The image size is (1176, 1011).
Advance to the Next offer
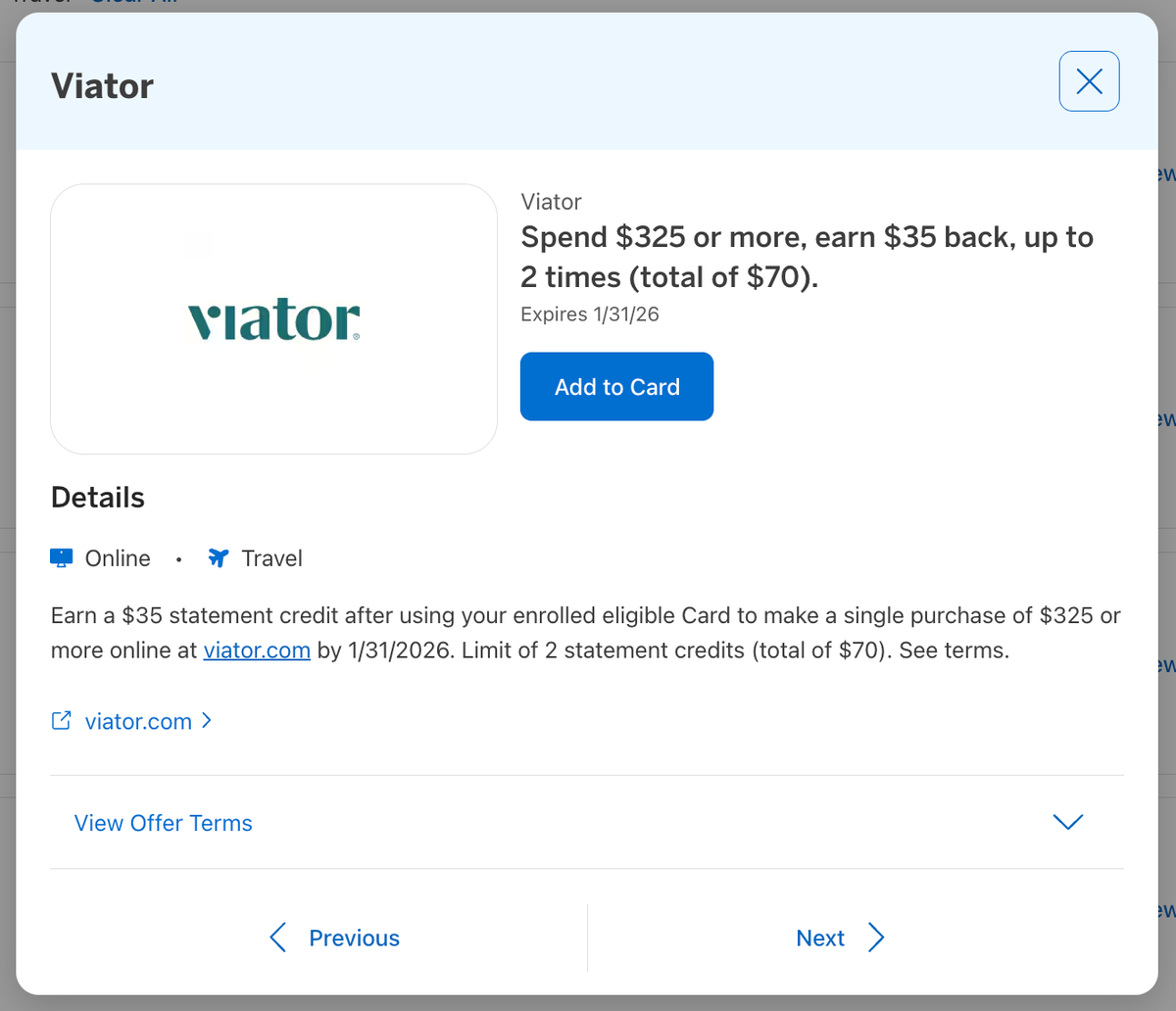[x=820, y=938]
